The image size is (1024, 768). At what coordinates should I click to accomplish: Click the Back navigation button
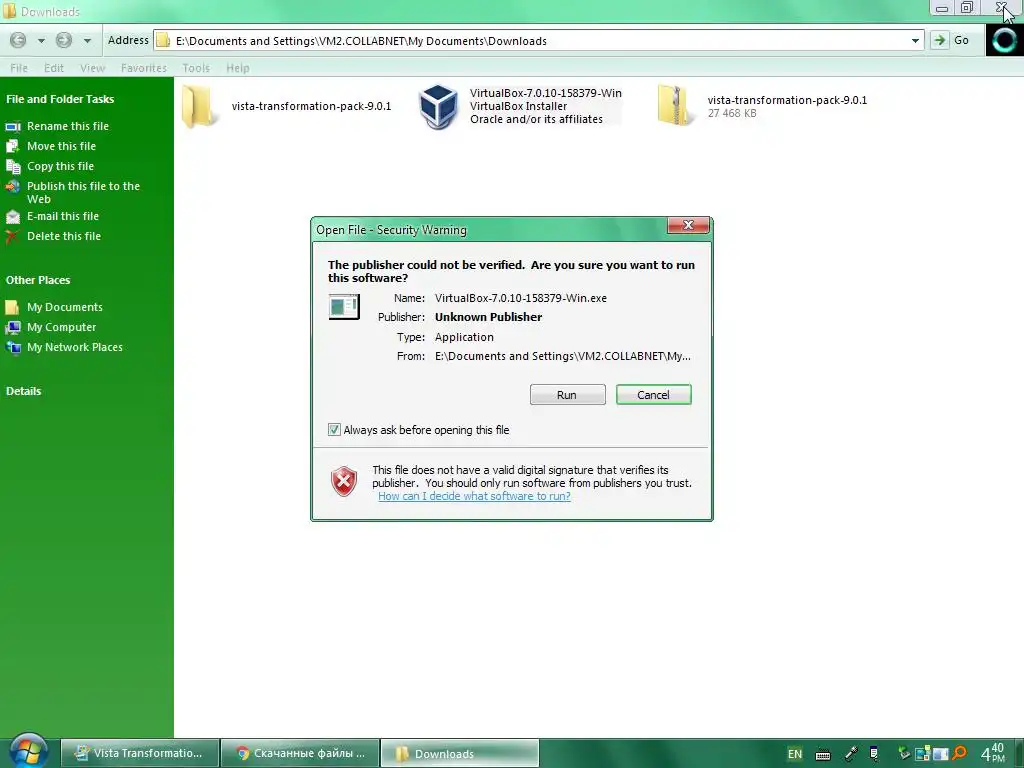tap(18, 40)
